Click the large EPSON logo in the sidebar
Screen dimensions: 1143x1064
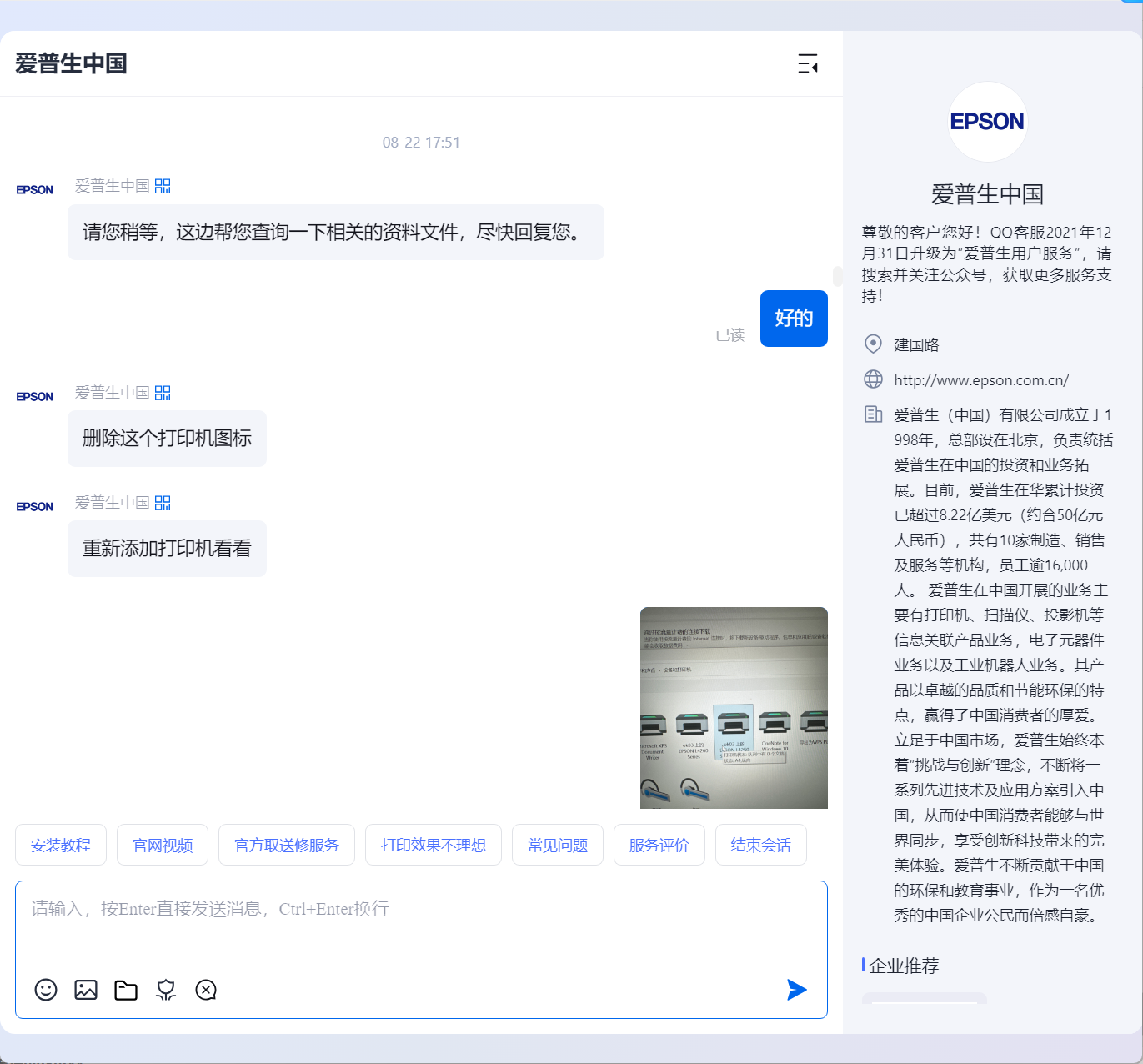pyautogui.click(x=988, y=122)
